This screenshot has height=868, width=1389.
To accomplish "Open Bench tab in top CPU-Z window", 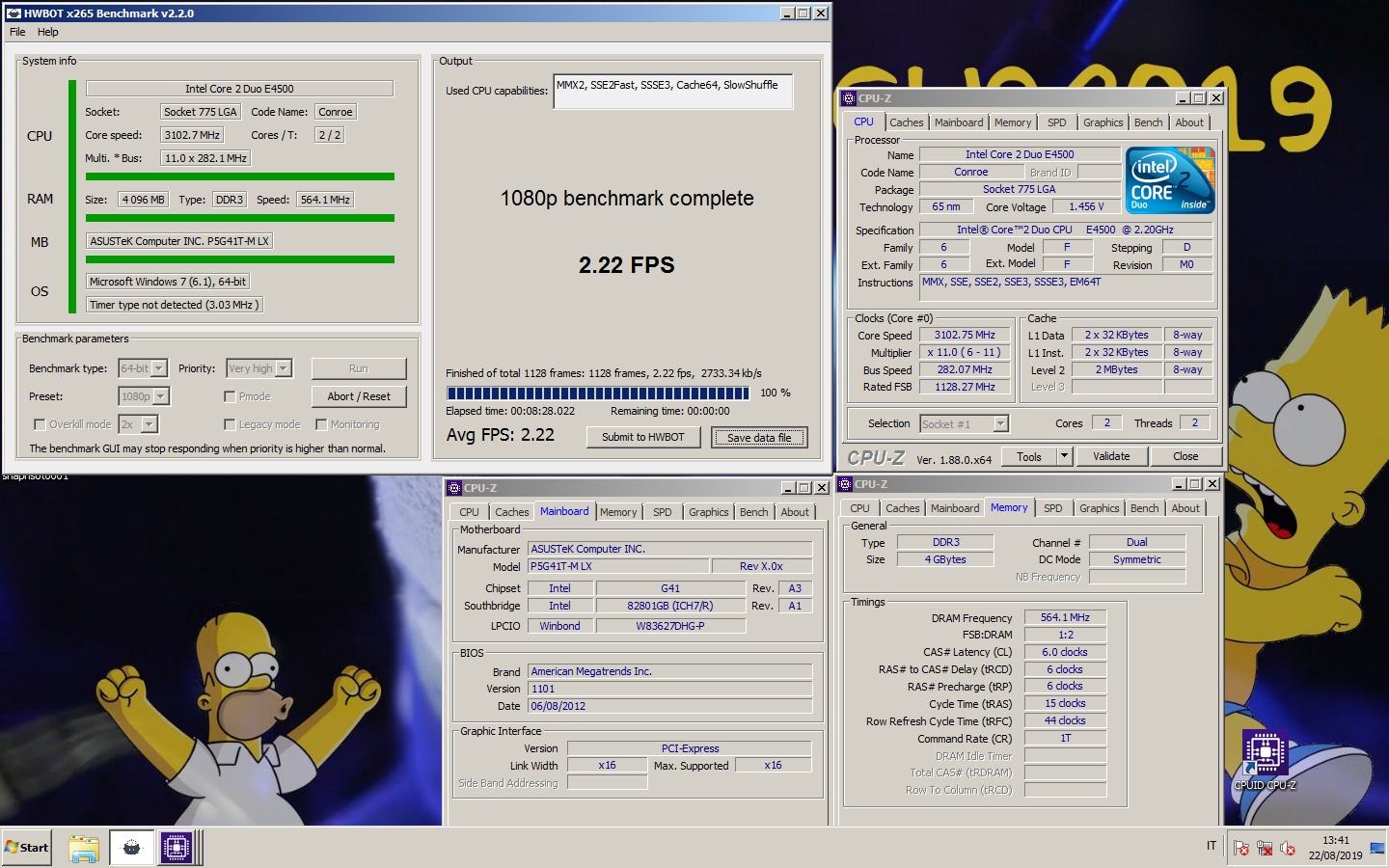I will pyautogui.click(x=1148, y=122).
